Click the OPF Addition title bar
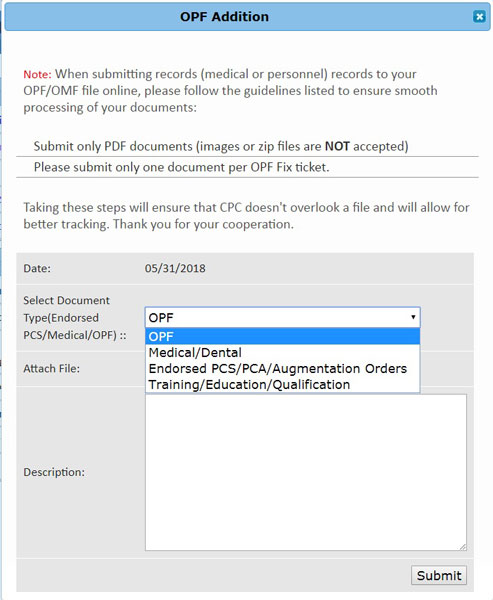Screen dimensions: 493x600 pyautogui.click(x=247, y=17)
